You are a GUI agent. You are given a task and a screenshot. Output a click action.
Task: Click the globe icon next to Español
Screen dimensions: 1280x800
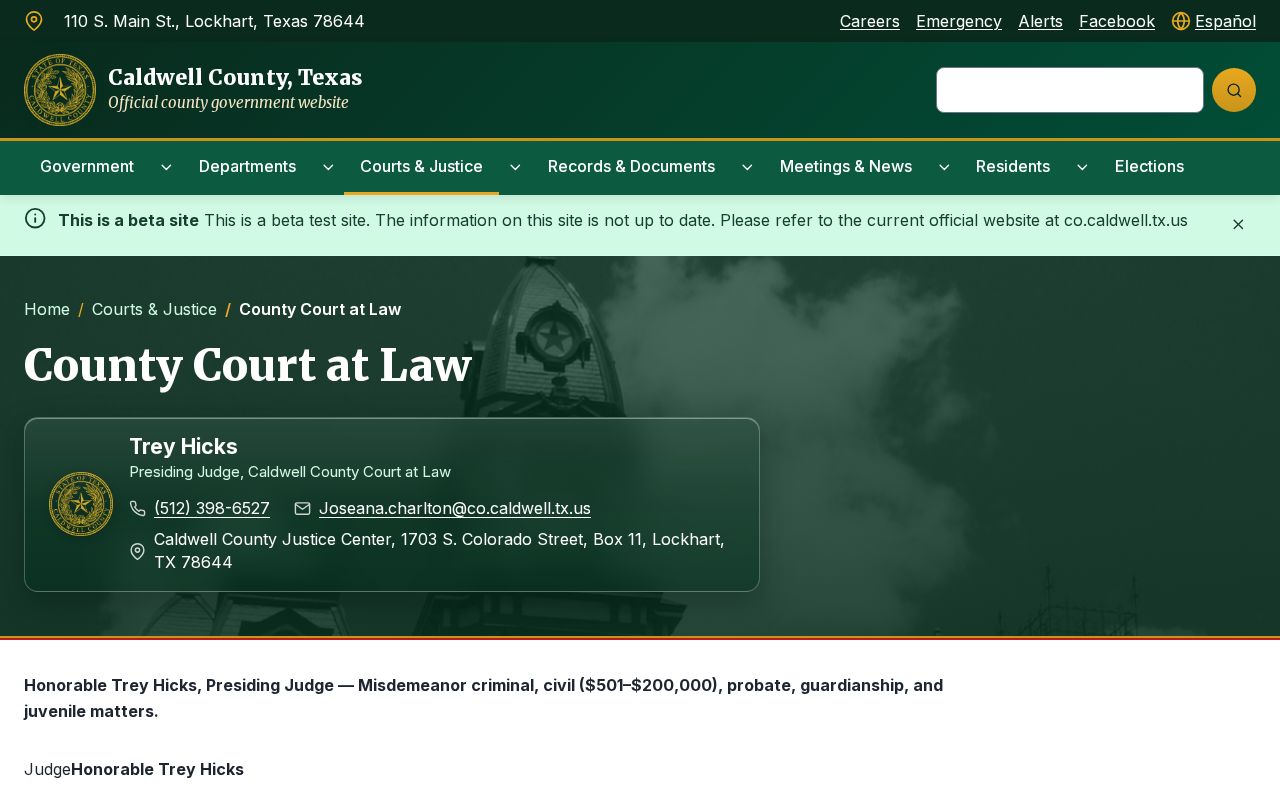(x=1181, y=21)
